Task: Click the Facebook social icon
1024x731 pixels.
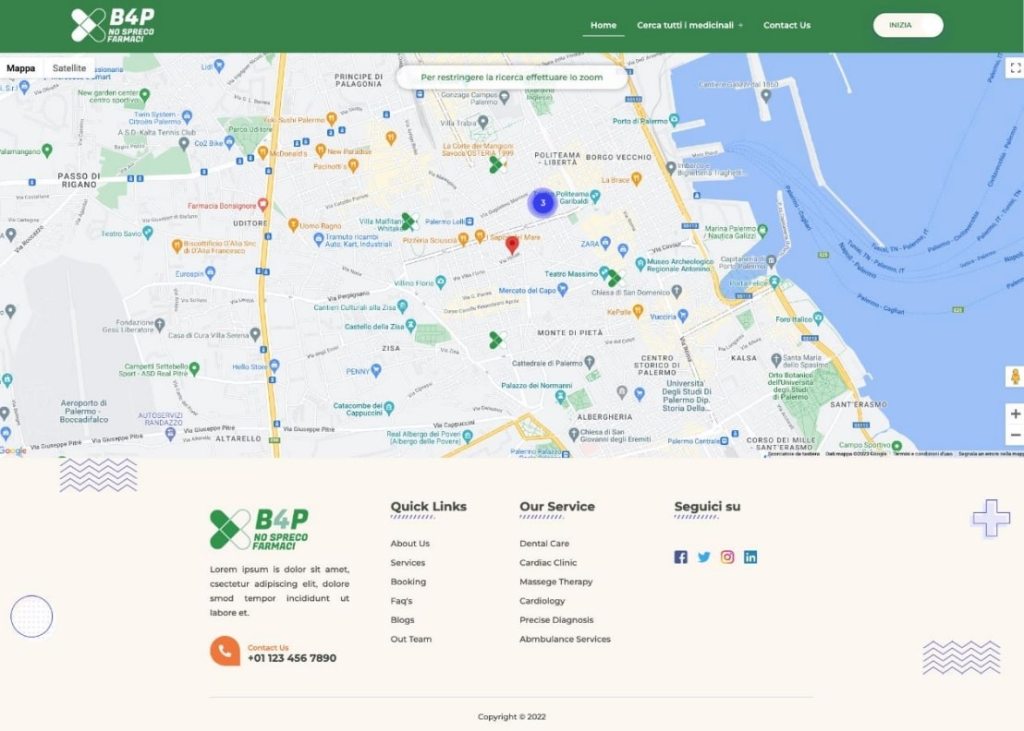Action: pos(680,557)
